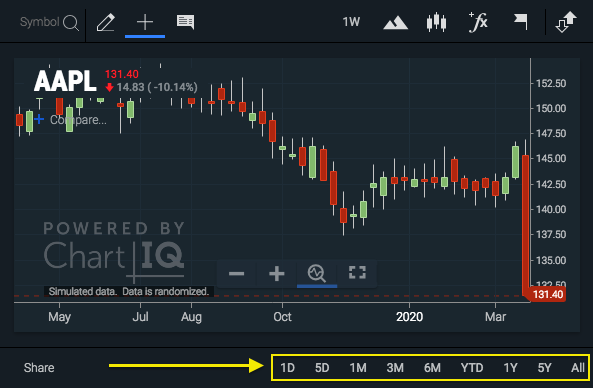Zoom out with the minus button
Image resolution: width=593 pixels, height=388 pixels.
(x=237, y=273)
